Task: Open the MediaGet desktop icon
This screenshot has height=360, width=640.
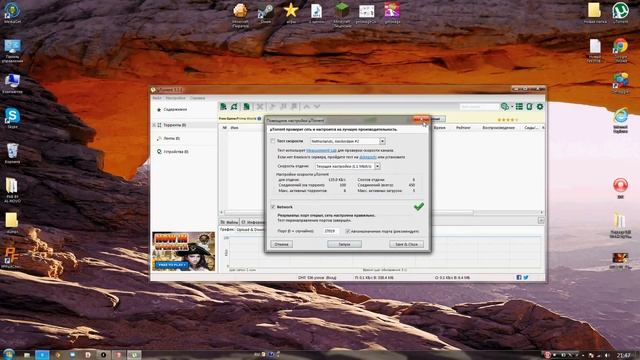Action: [12, 12]
